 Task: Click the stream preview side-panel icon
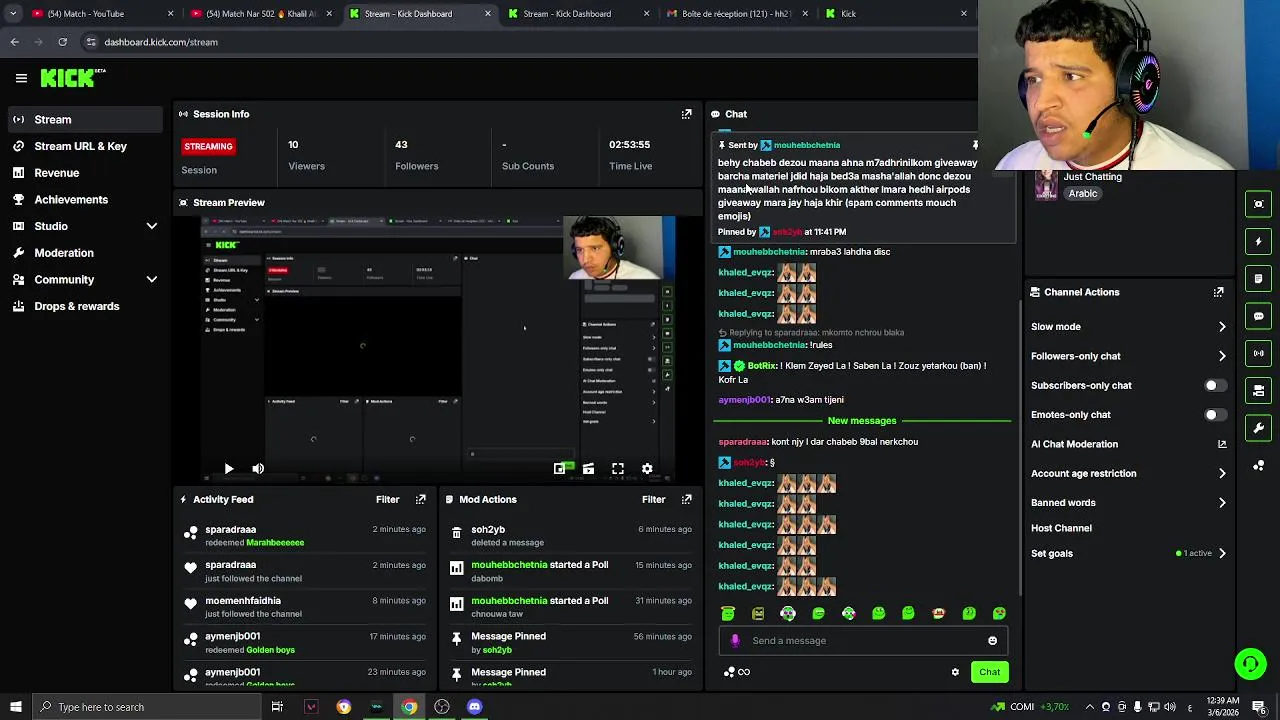pos(1259,204)
